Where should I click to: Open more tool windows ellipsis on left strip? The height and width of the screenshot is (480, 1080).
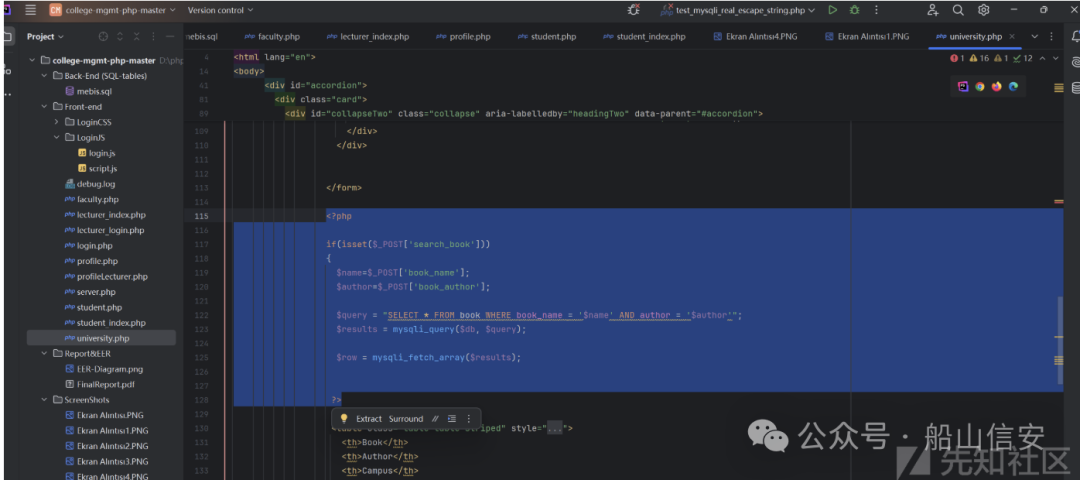(6, 94)
